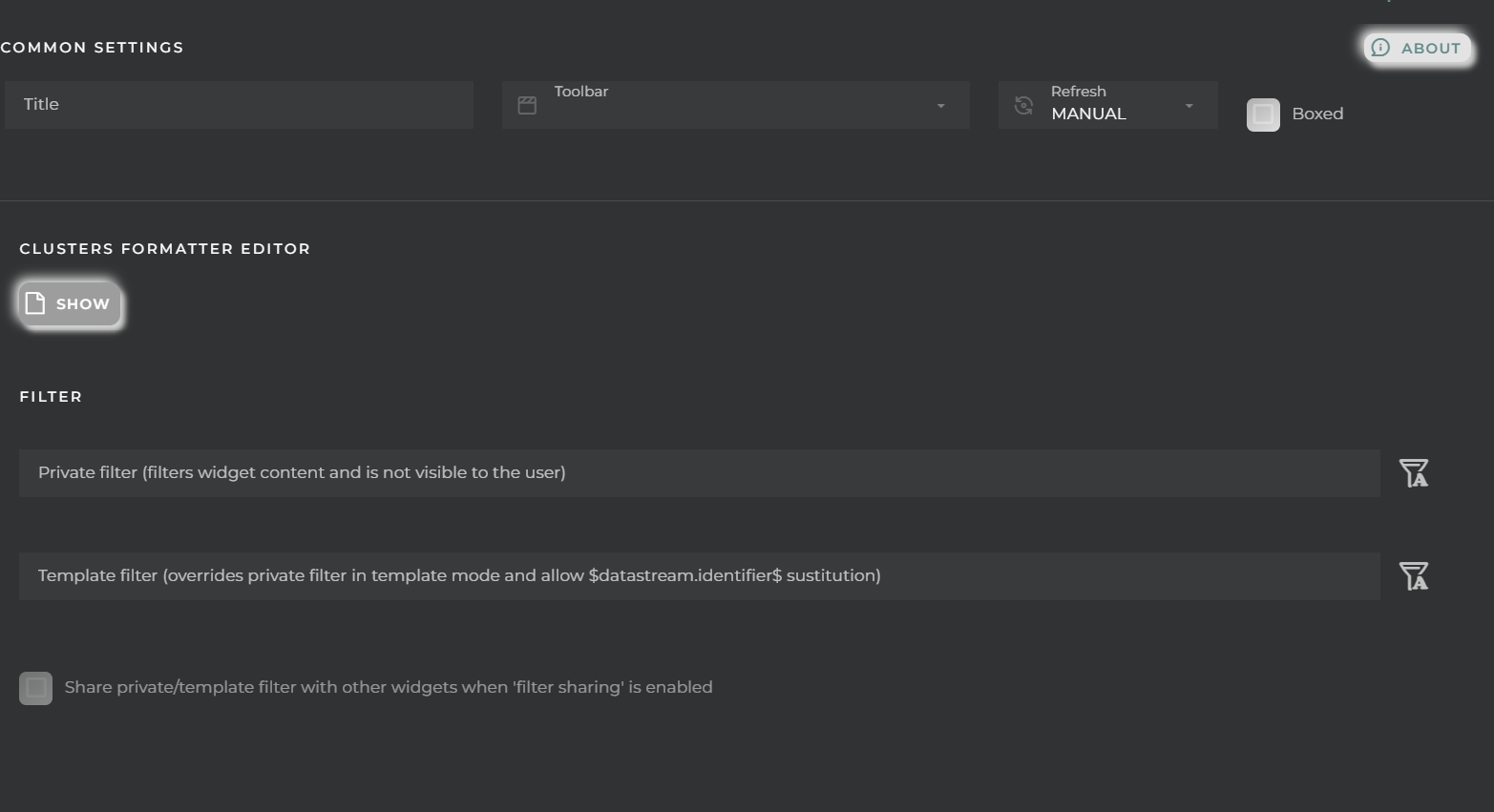Toggle the share private/template filter checkbox
This screenshot has height=812, width=1494.
[36, 688]
